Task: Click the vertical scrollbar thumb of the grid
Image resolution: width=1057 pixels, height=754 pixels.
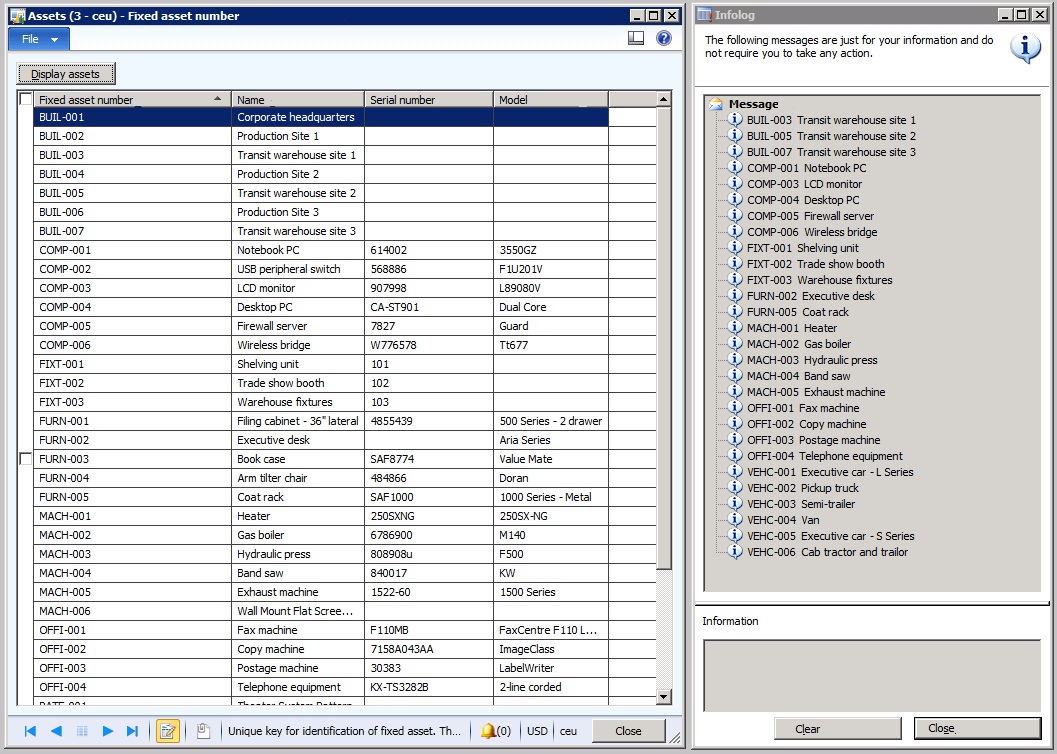Action: click(x=664, y=338)
